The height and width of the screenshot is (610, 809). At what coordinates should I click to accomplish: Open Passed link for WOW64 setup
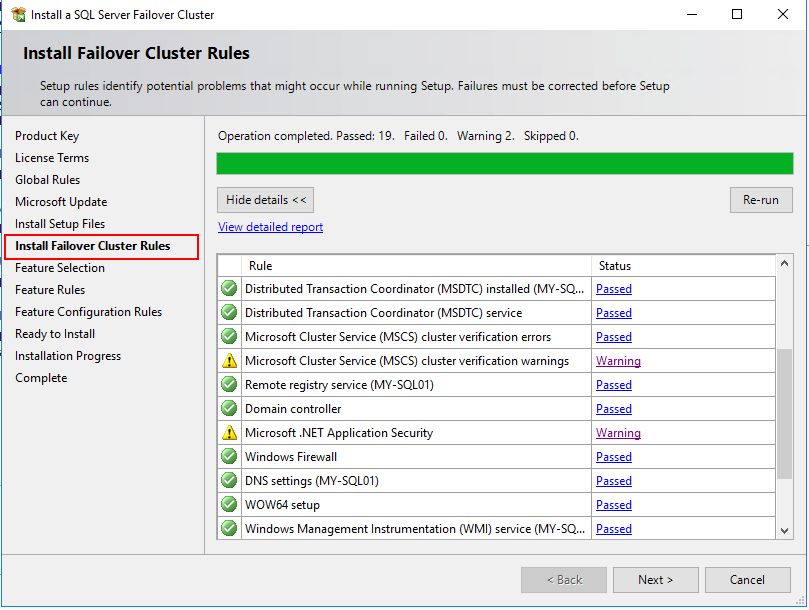pyautogui.click(x=614, y=505)
